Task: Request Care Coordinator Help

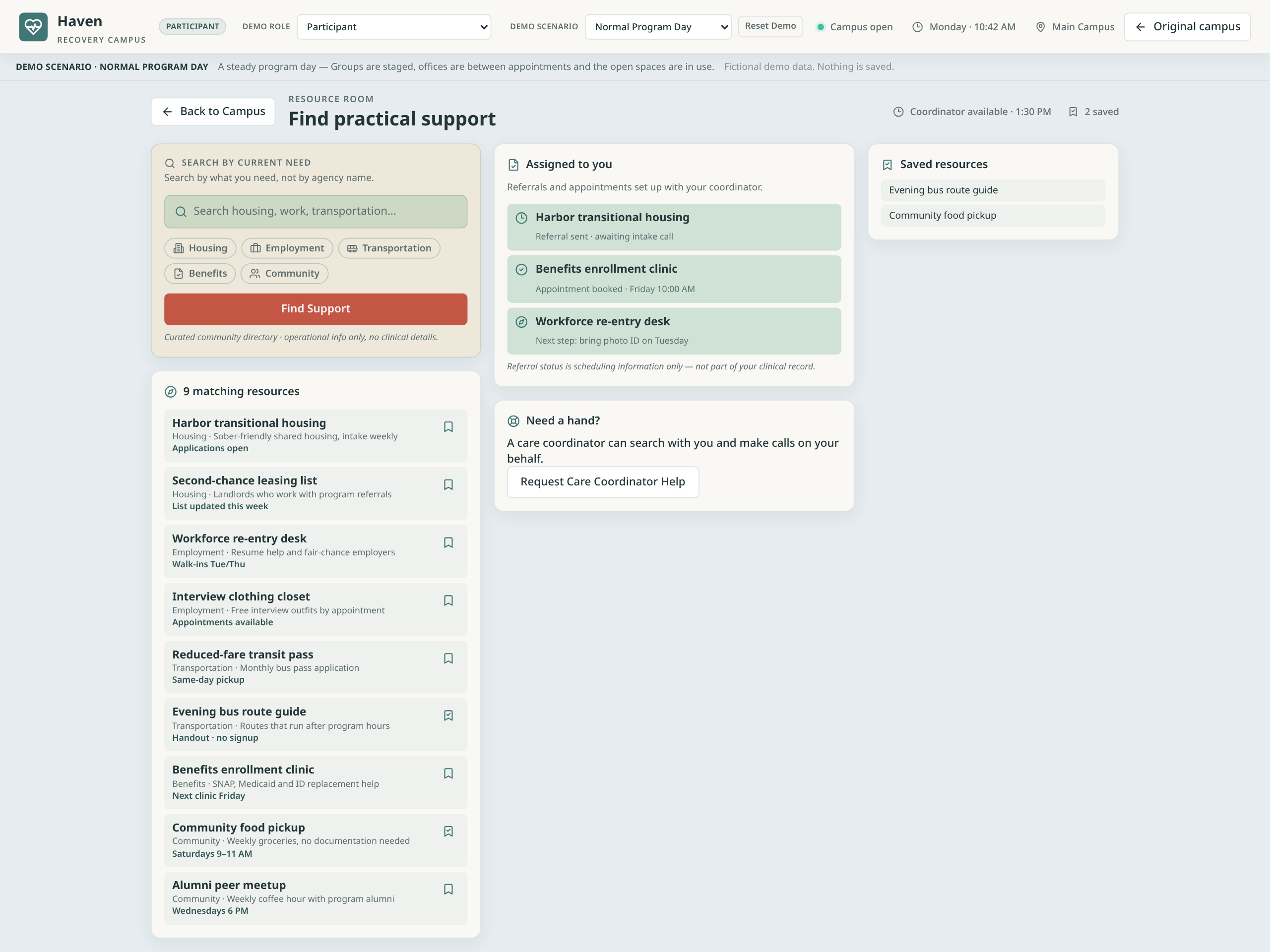Action: (x=603, y=482)
